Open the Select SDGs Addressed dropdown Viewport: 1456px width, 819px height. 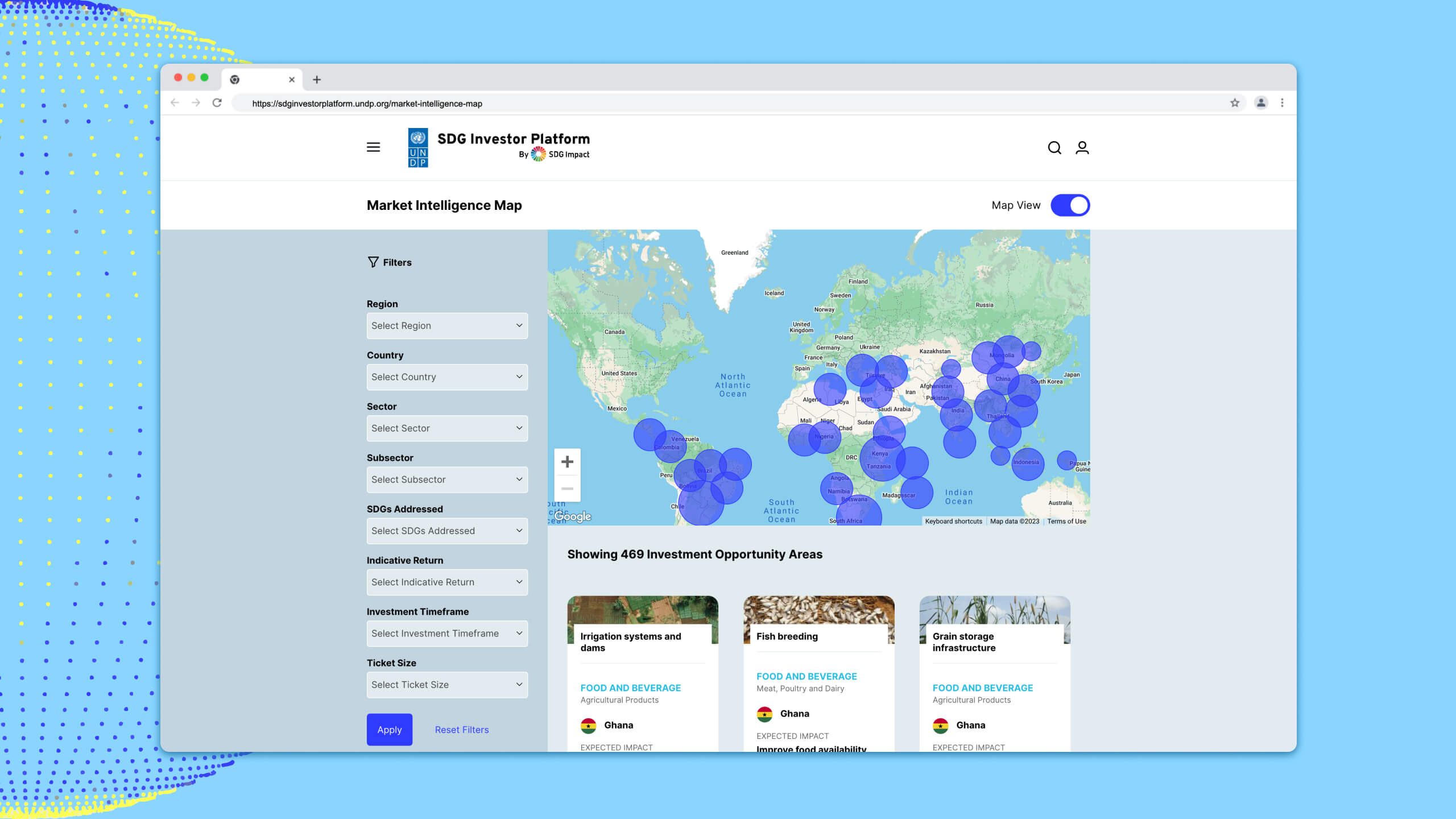click(447, 531)
